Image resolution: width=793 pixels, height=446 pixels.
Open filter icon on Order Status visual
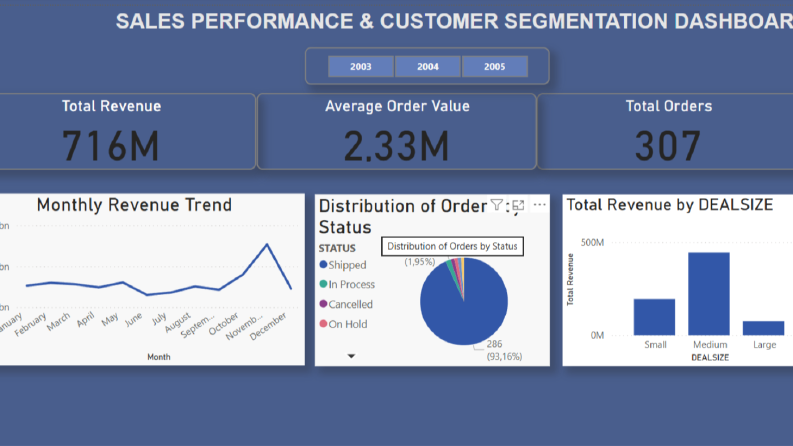(497, 205)
